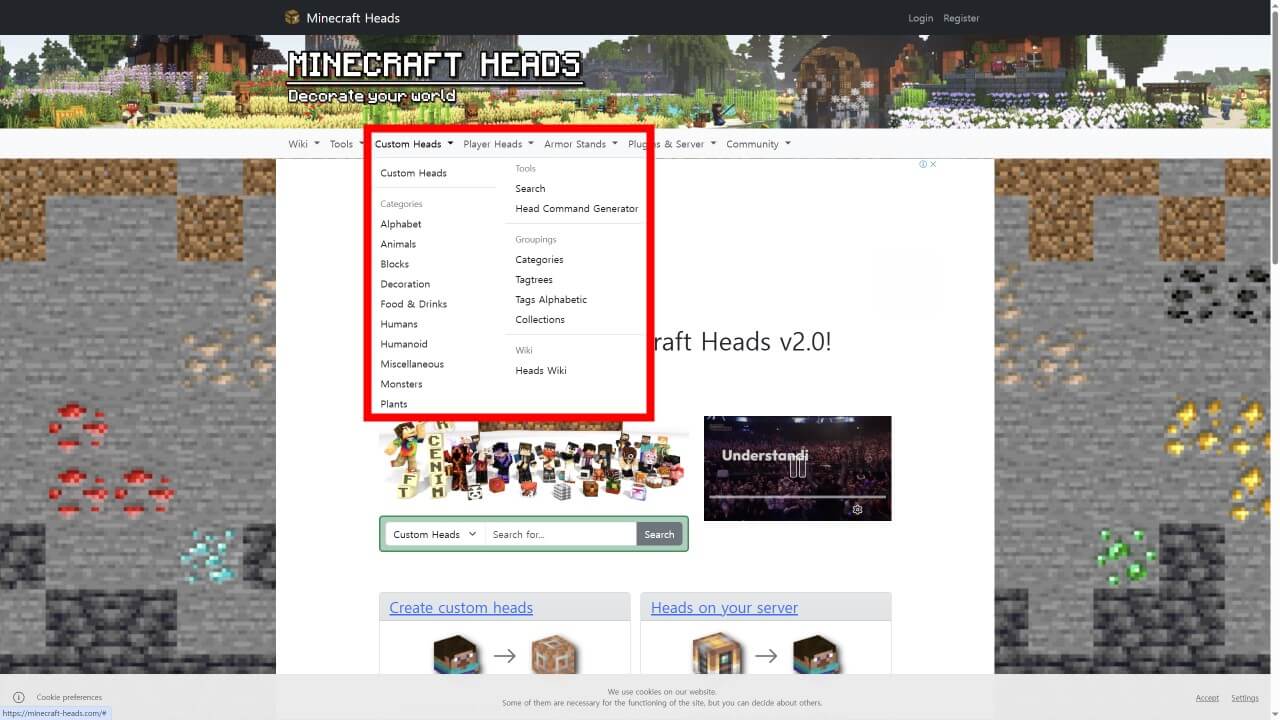Expand the Tools nav dropdown
This screenshot has height=720, width=1280.
(x=346, y=144)
